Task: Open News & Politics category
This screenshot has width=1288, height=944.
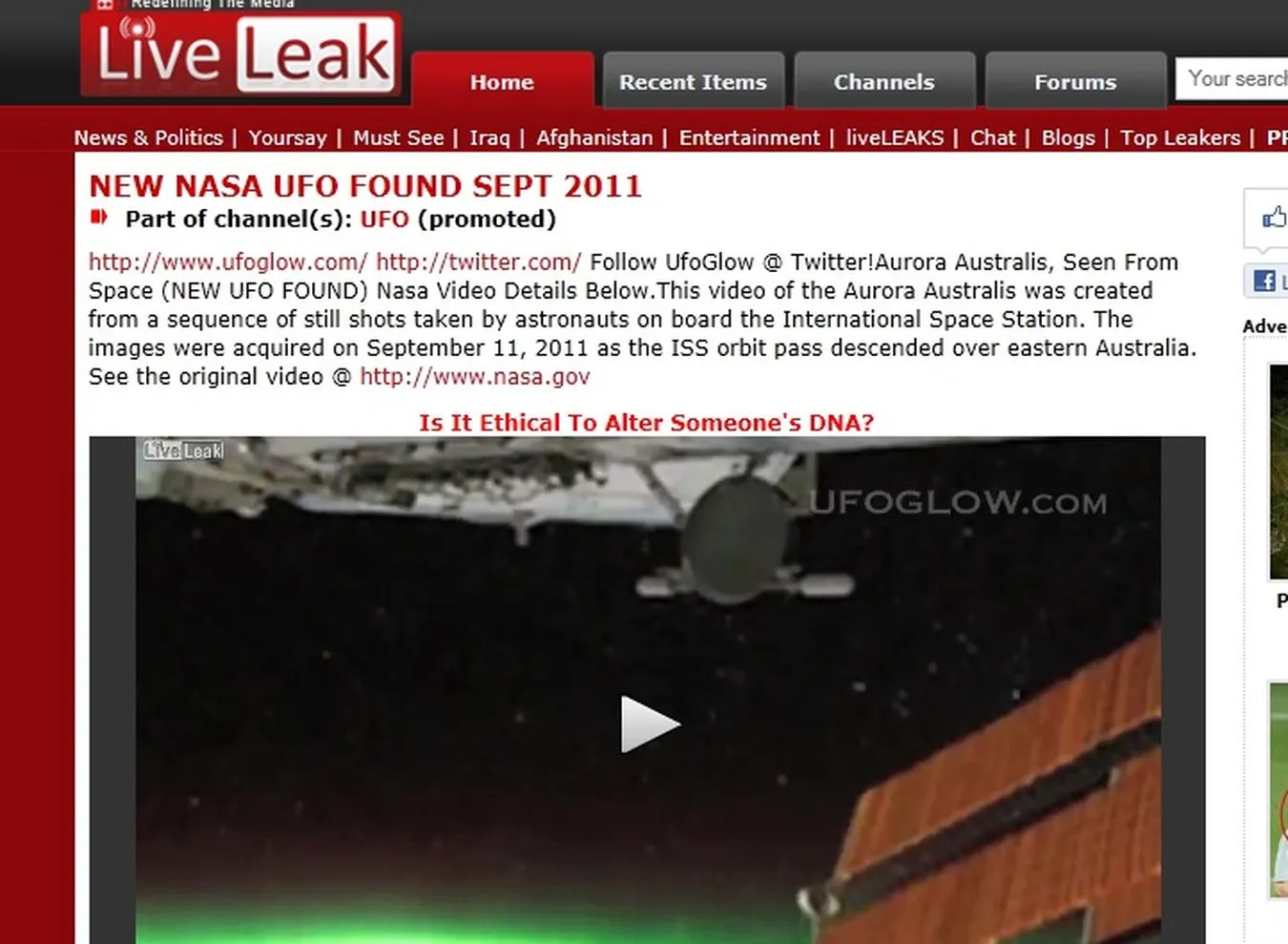Action: tap(149, 137)
